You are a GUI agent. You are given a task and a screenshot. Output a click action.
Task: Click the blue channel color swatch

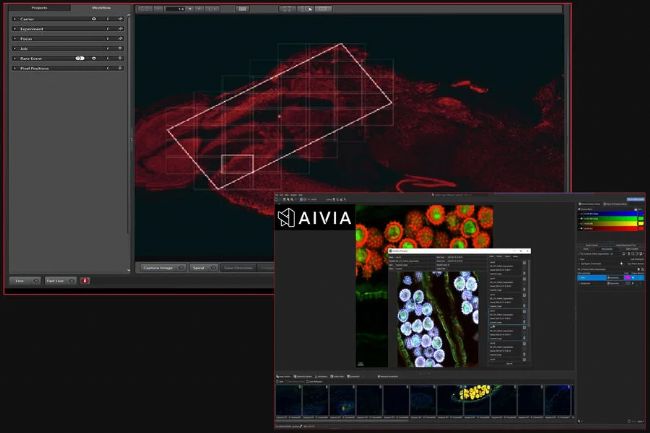point(641,214)
